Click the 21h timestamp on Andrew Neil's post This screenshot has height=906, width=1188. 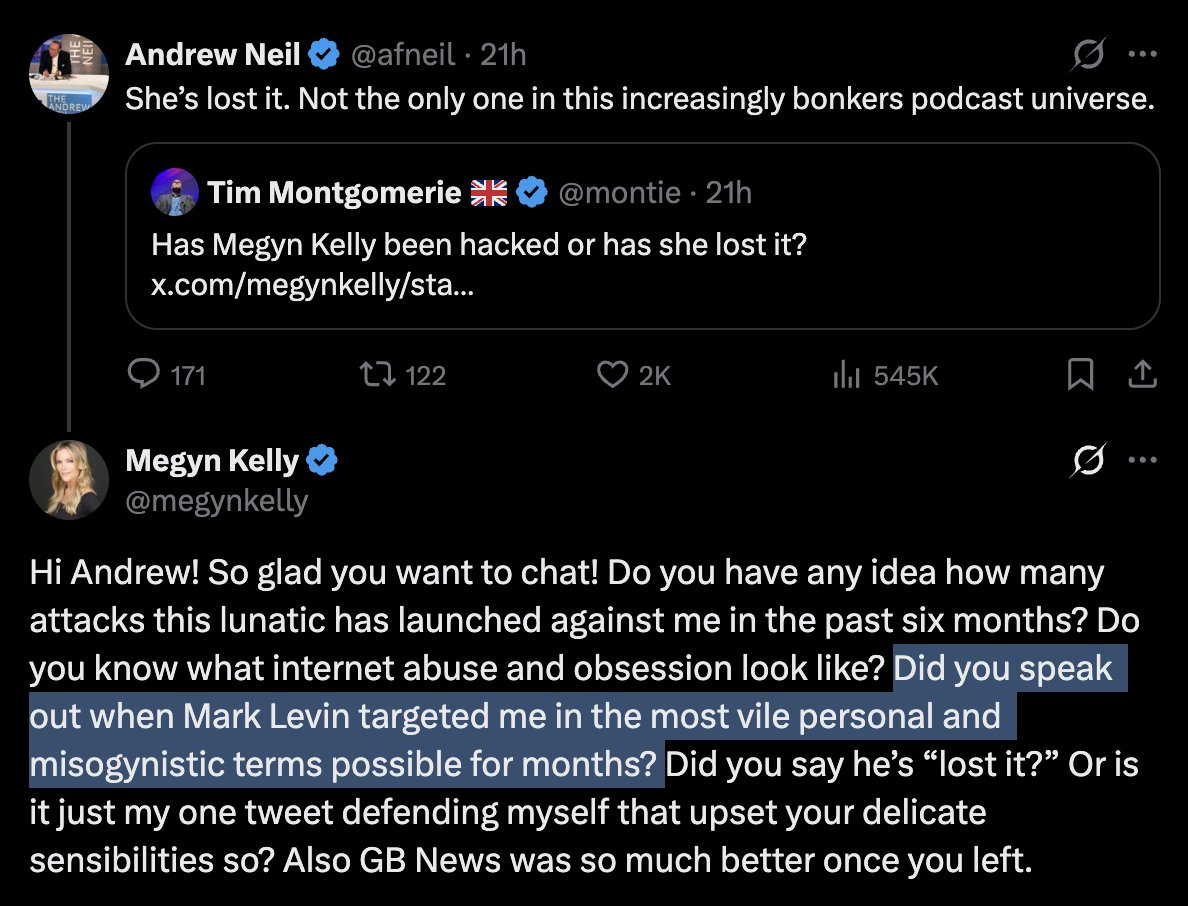pyautogui.click(x=503, y=56)
